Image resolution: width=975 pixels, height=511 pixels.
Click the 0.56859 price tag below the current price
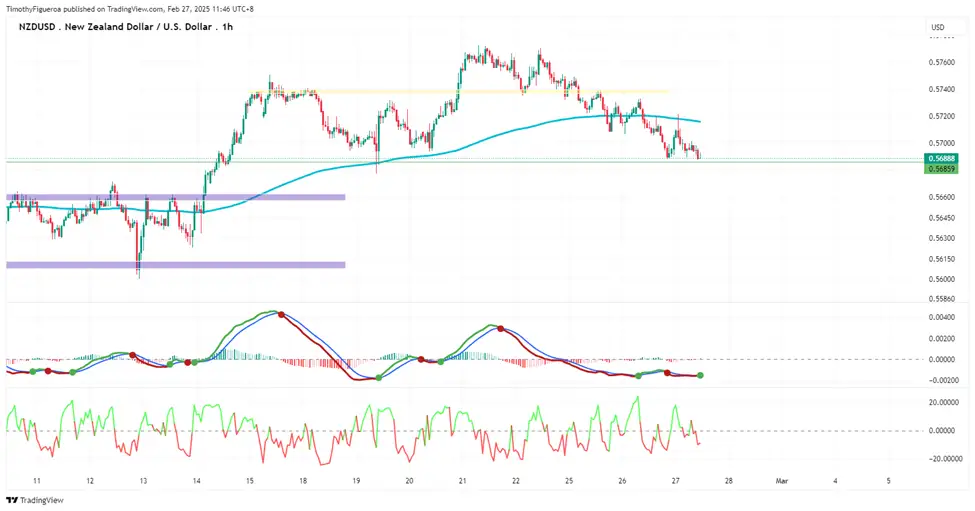940,168
